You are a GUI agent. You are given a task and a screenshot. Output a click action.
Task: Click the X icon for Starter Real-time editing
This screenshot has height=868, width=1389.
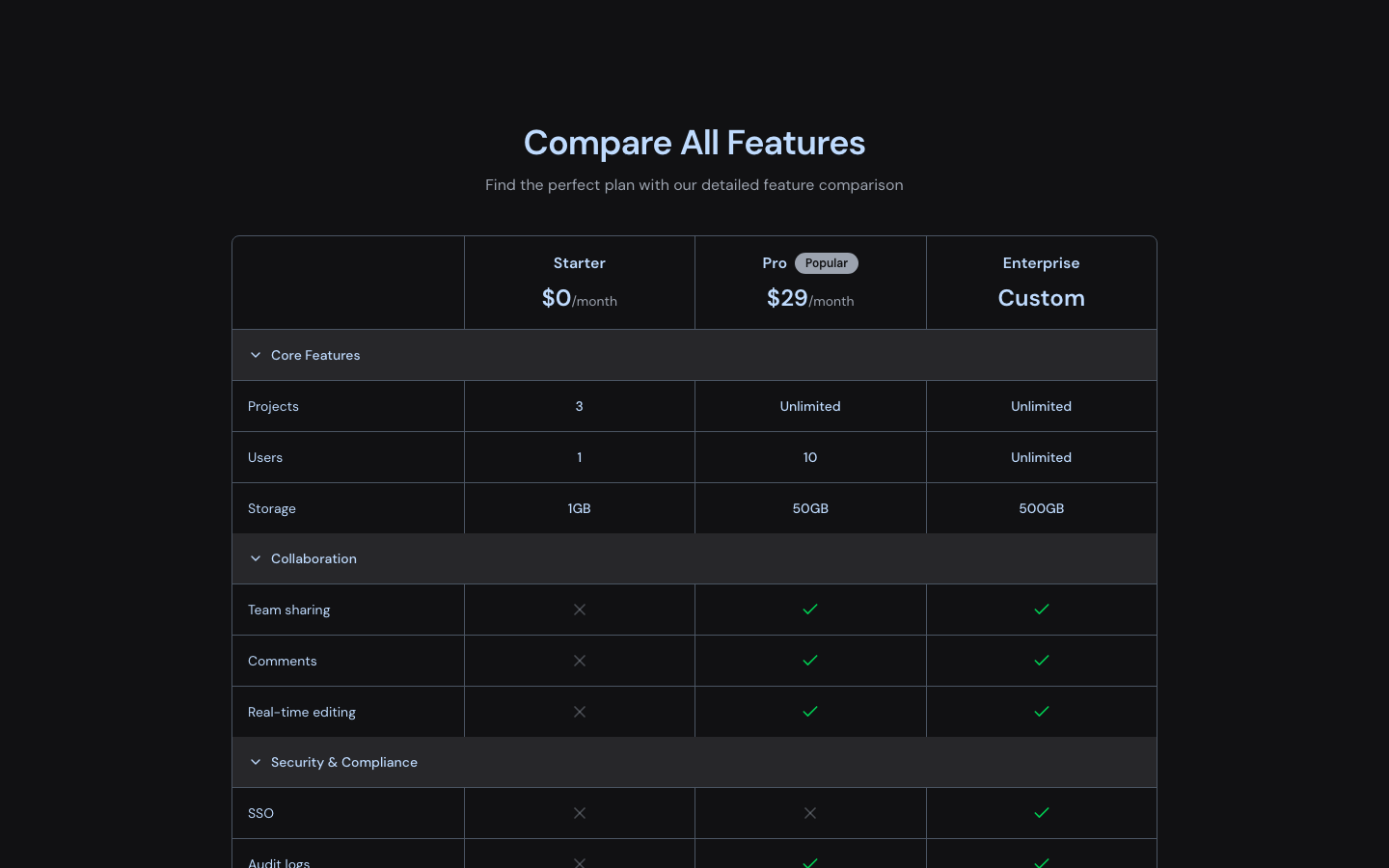click(580, 712)
